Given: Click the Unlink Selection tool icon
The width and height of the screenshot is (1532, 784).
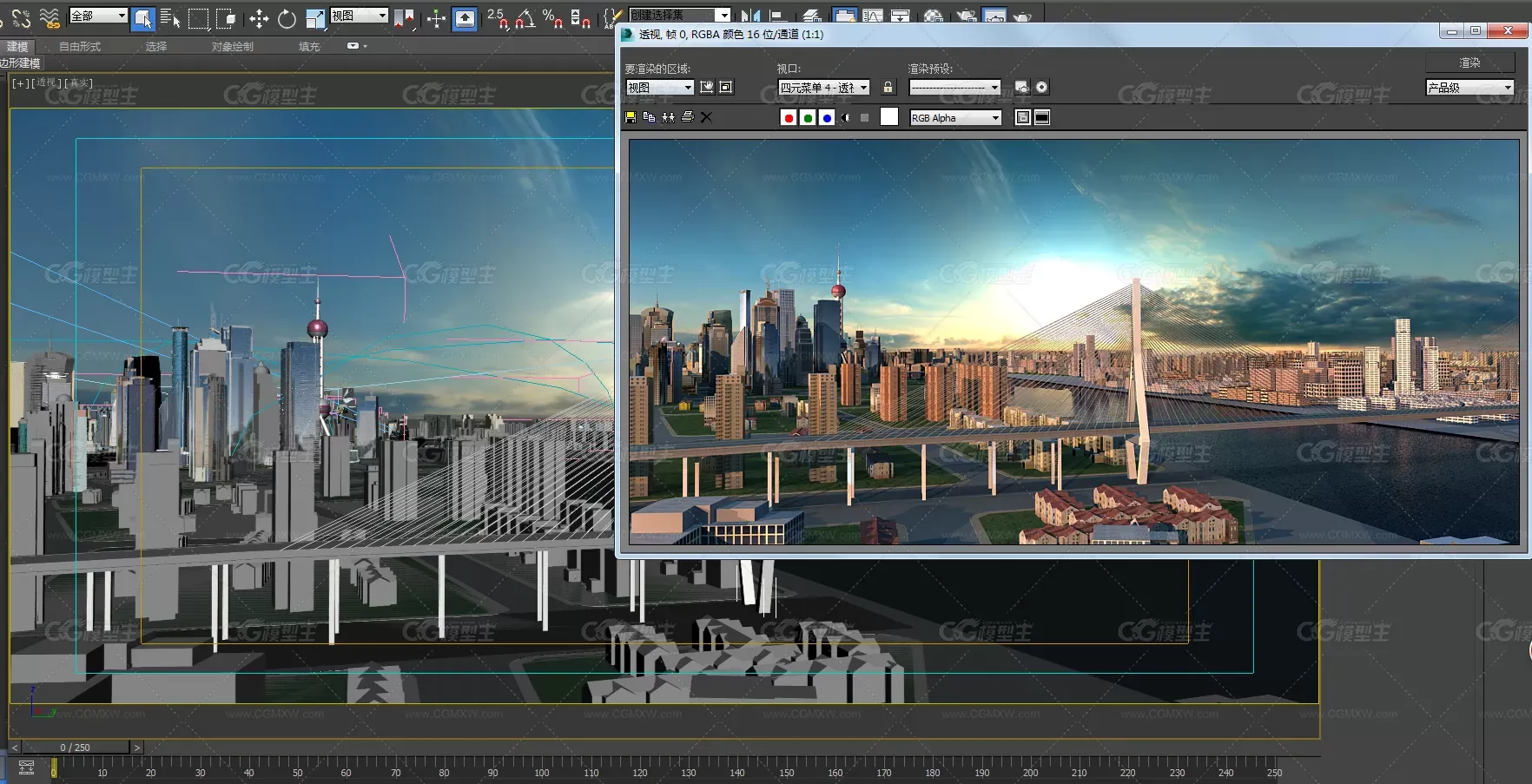Looking at the screenshot, I should click(22, 18).
